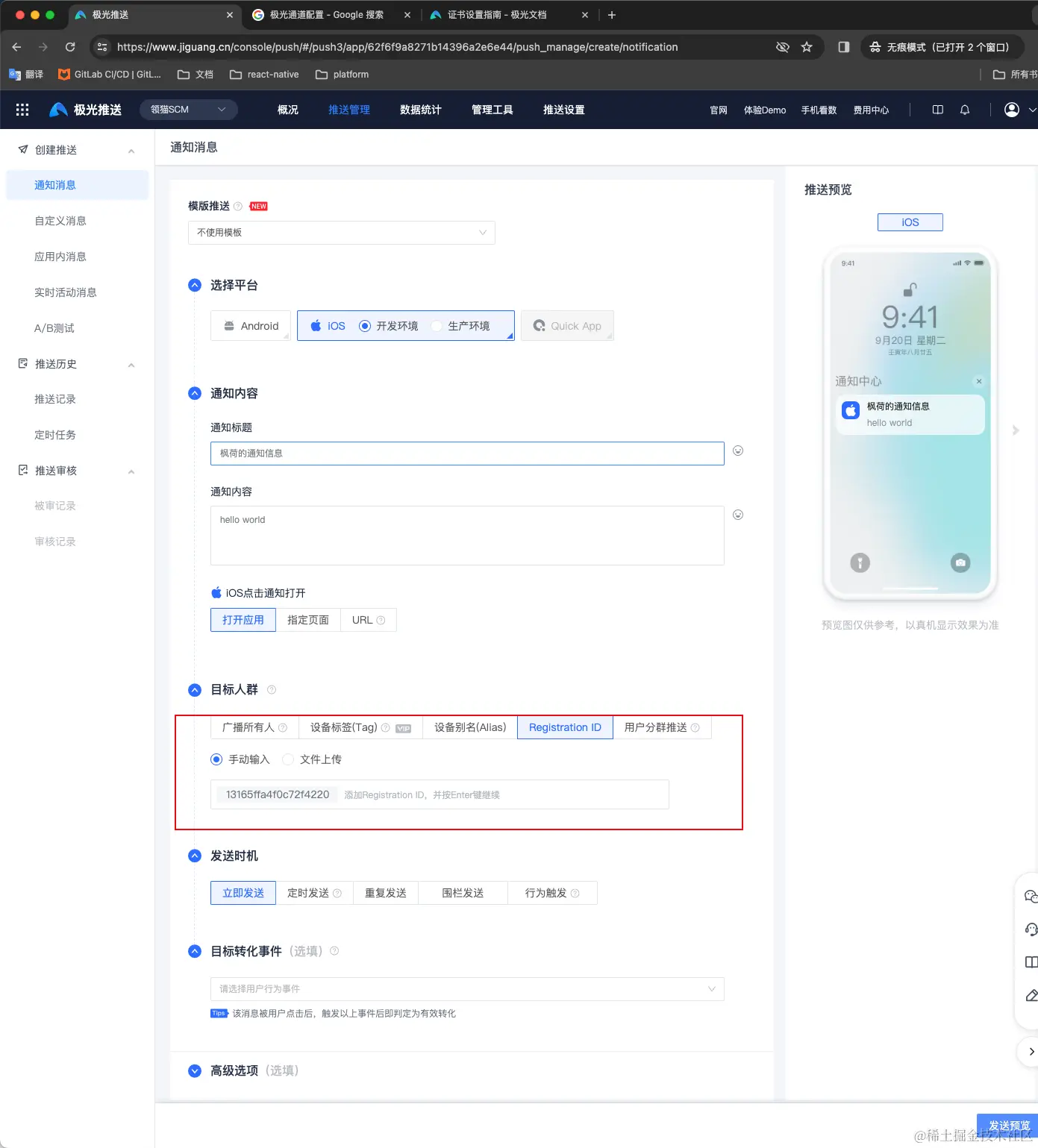Image resolution: width=1038 pixels, height=1148 pixels.
Task: Reload the page in the browser
Action: pos(70,47)
